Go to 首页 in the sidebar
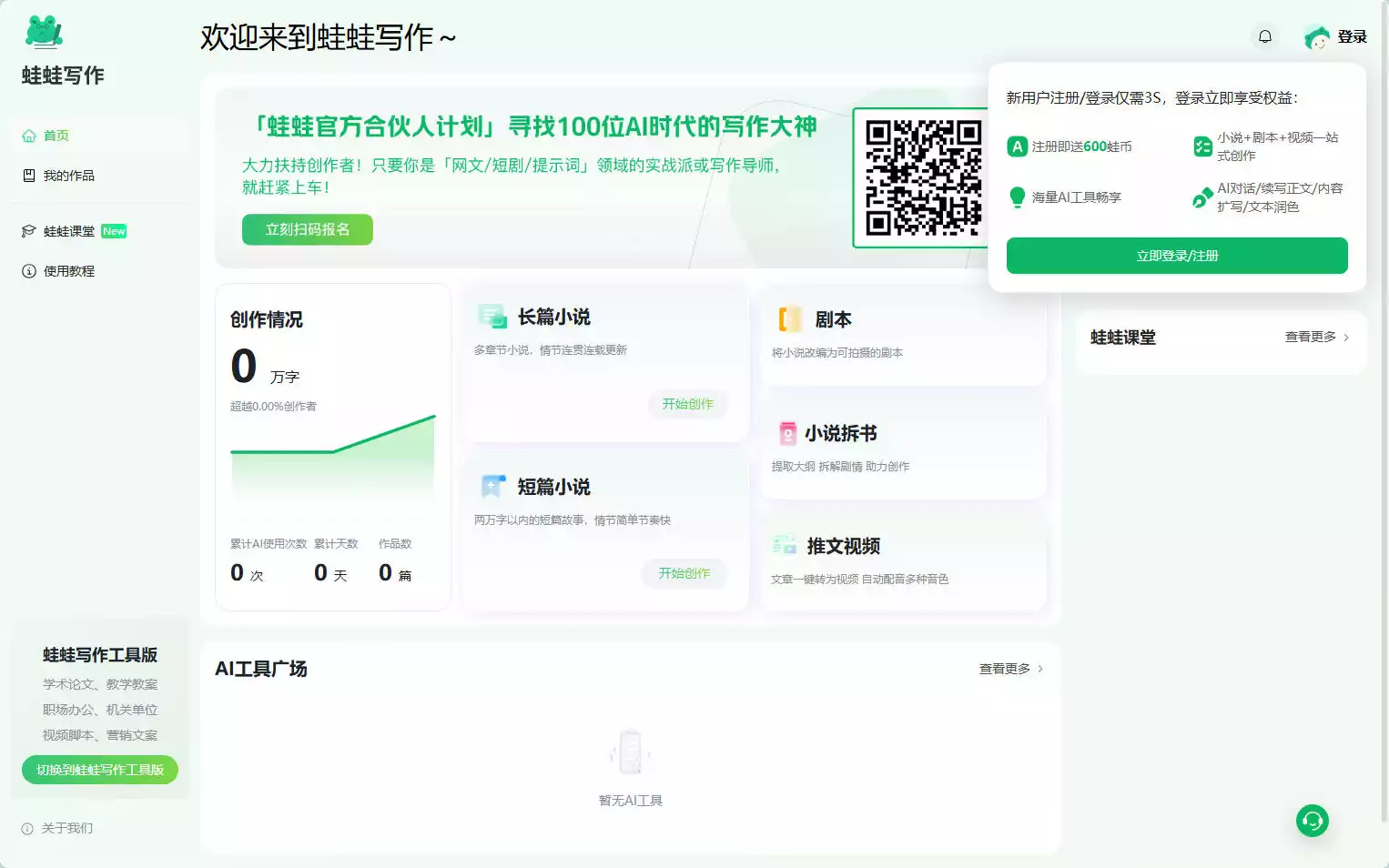Screen dimensions: 1389x868 point(56,136)
